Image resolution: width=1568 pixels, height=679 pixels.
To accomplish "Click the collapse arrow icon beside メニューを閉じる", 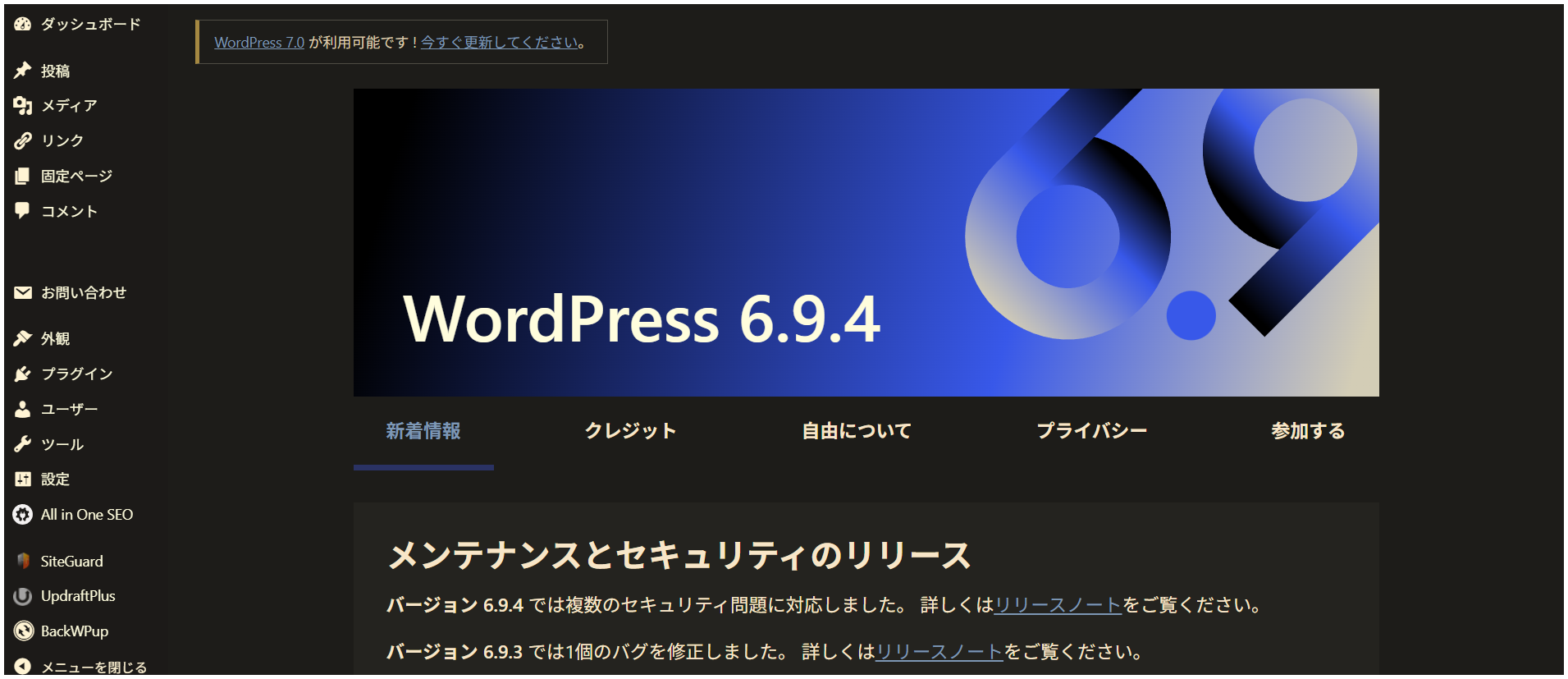I will click(x=23, y=667).
